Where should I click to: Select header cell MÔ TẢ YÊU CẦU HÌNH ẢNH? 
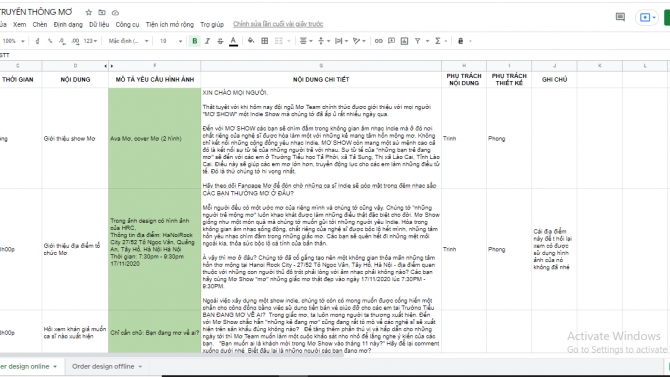[155, 80]
